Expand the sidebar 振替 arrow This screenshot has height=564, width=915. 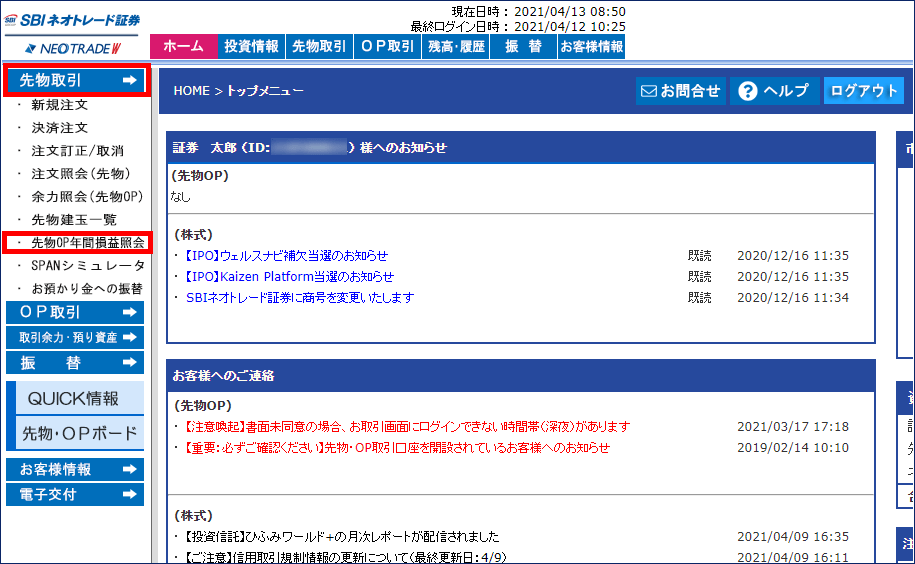(x=130, y=362)
